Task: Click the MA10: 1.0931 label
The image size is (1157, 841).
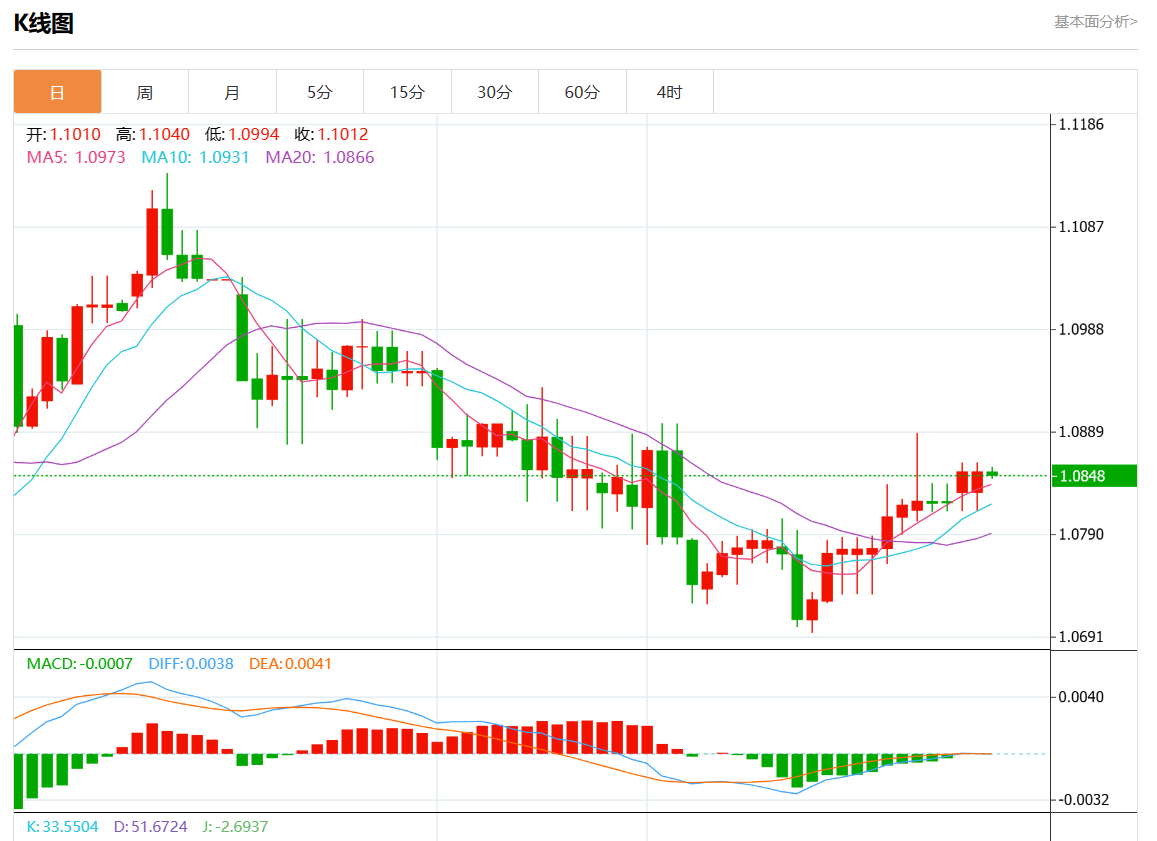Action: point(196,157)
